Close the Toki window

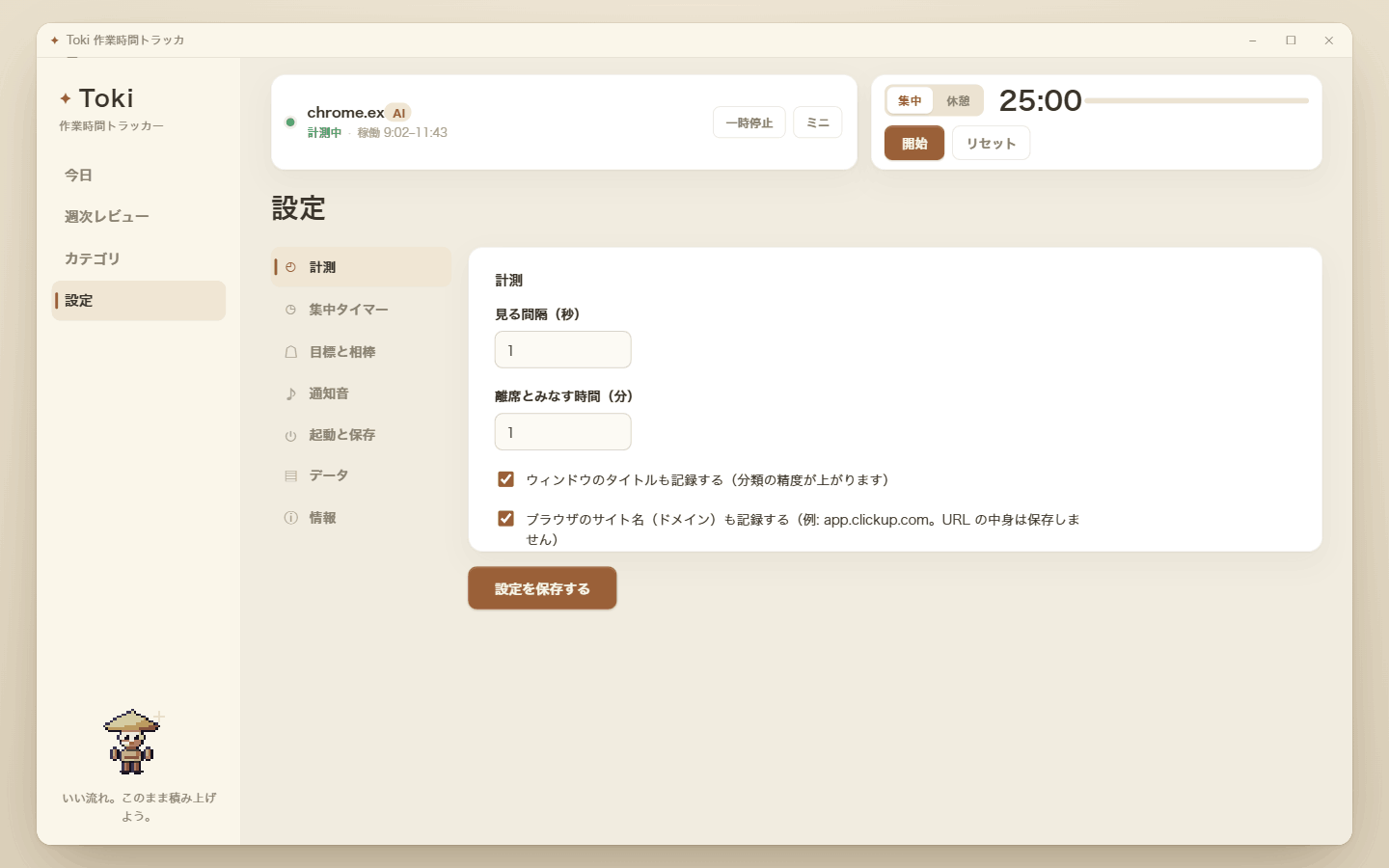[x=1329, y=41]
